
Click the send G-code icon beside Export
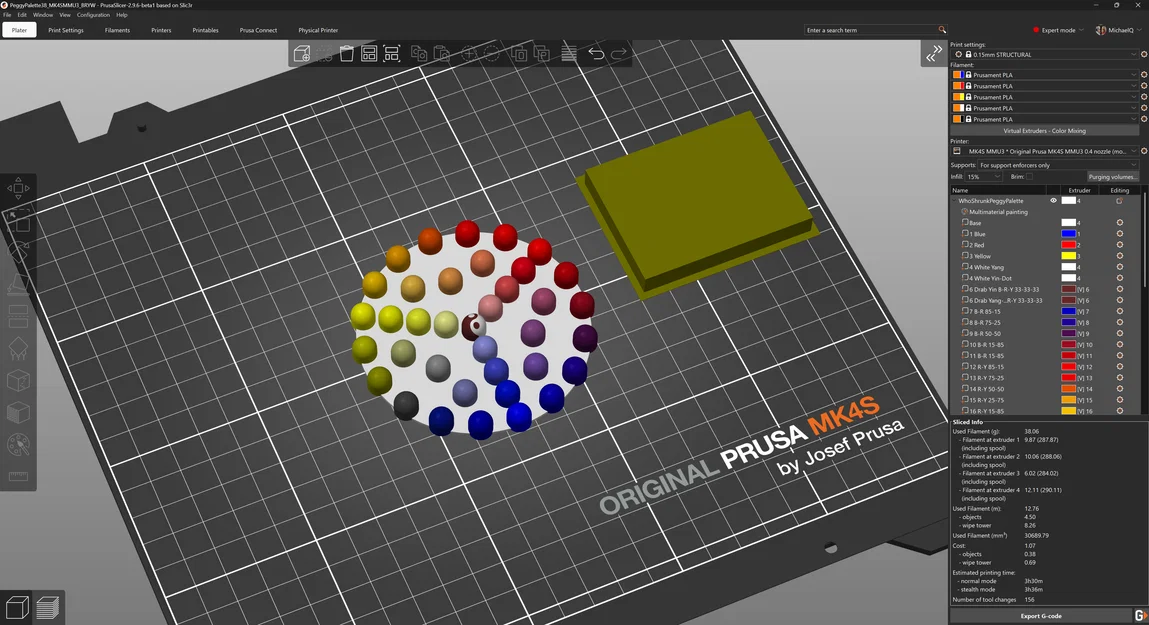1140,615
